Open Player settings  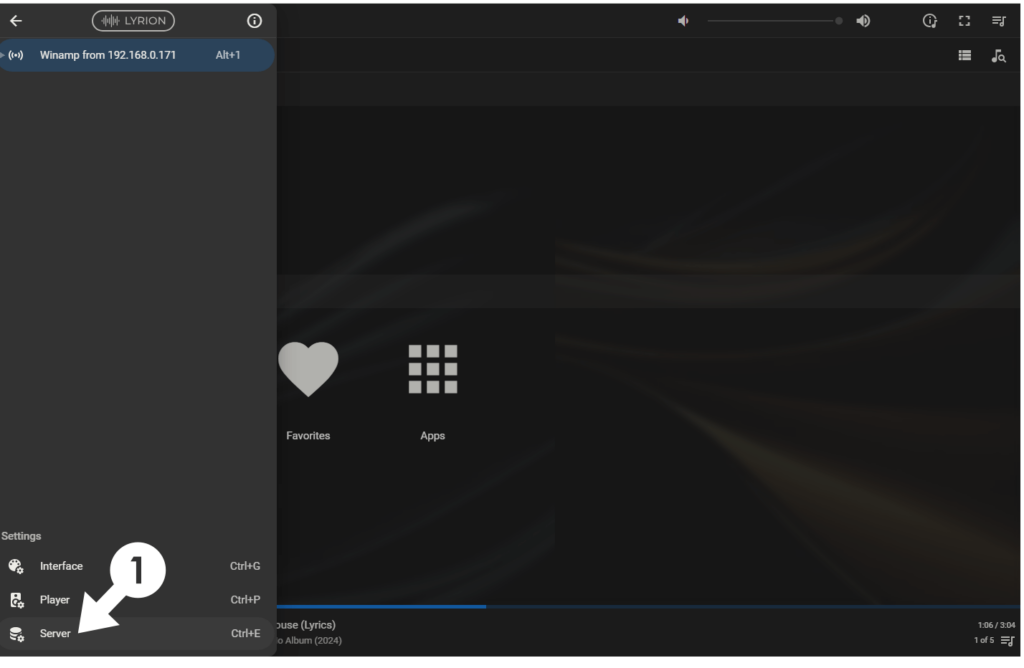pos(55,600)
